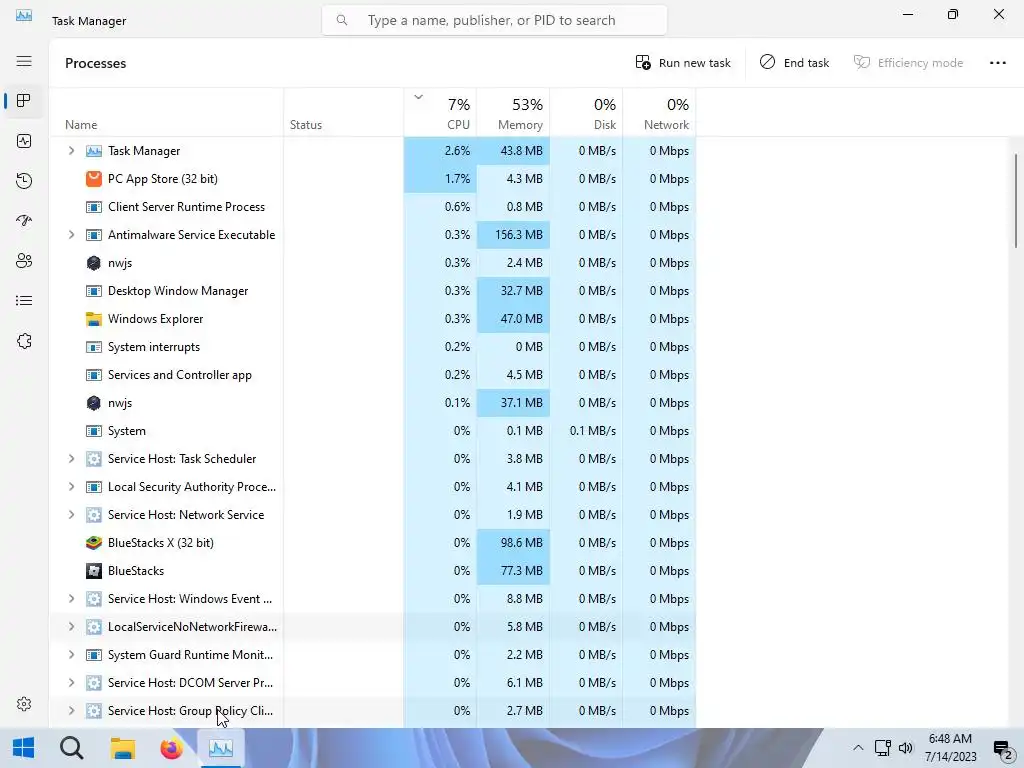
Task: Expand Service Host: Group Policy Client
Action: coord(71,711)
